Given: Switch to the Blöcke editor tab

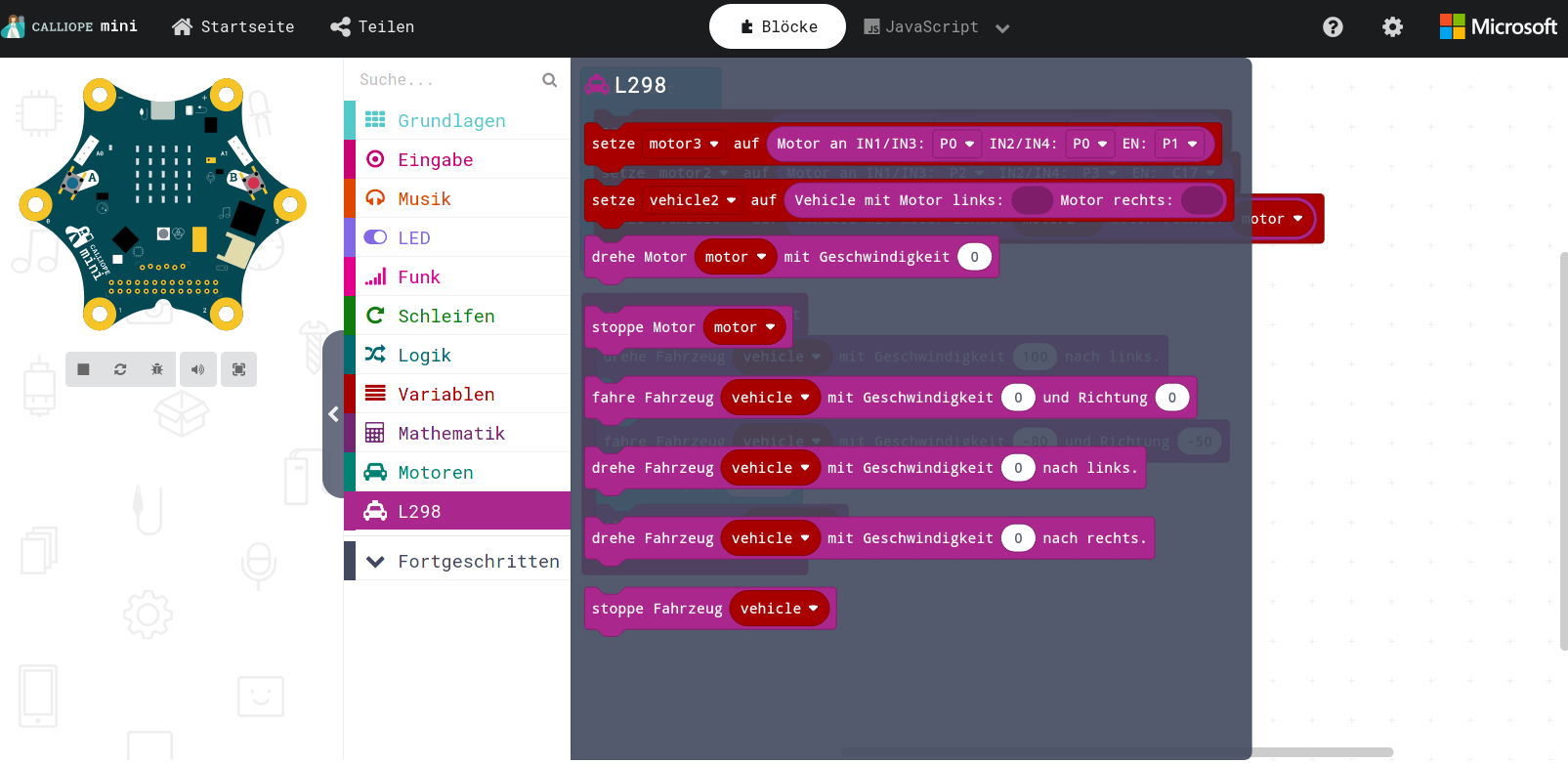Looking at the screenshot, I should (778, 26).
